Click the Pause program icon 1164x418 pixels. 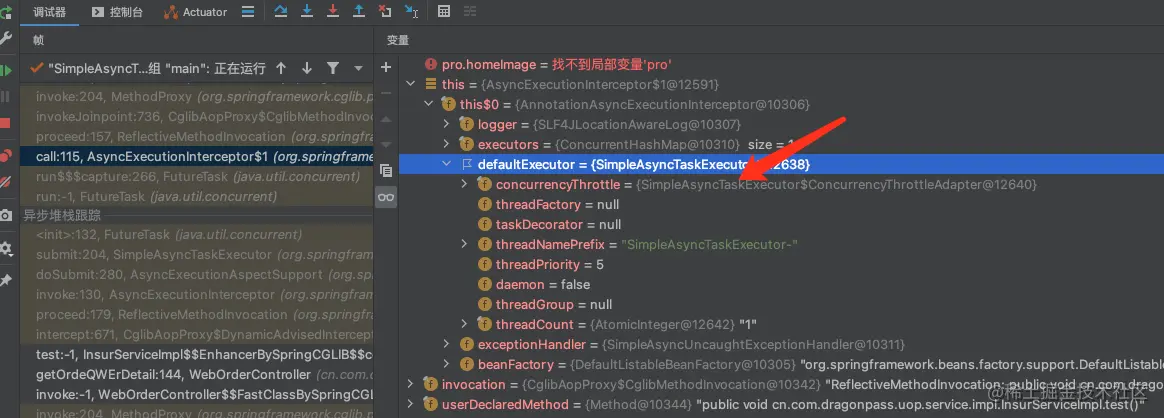6,97
